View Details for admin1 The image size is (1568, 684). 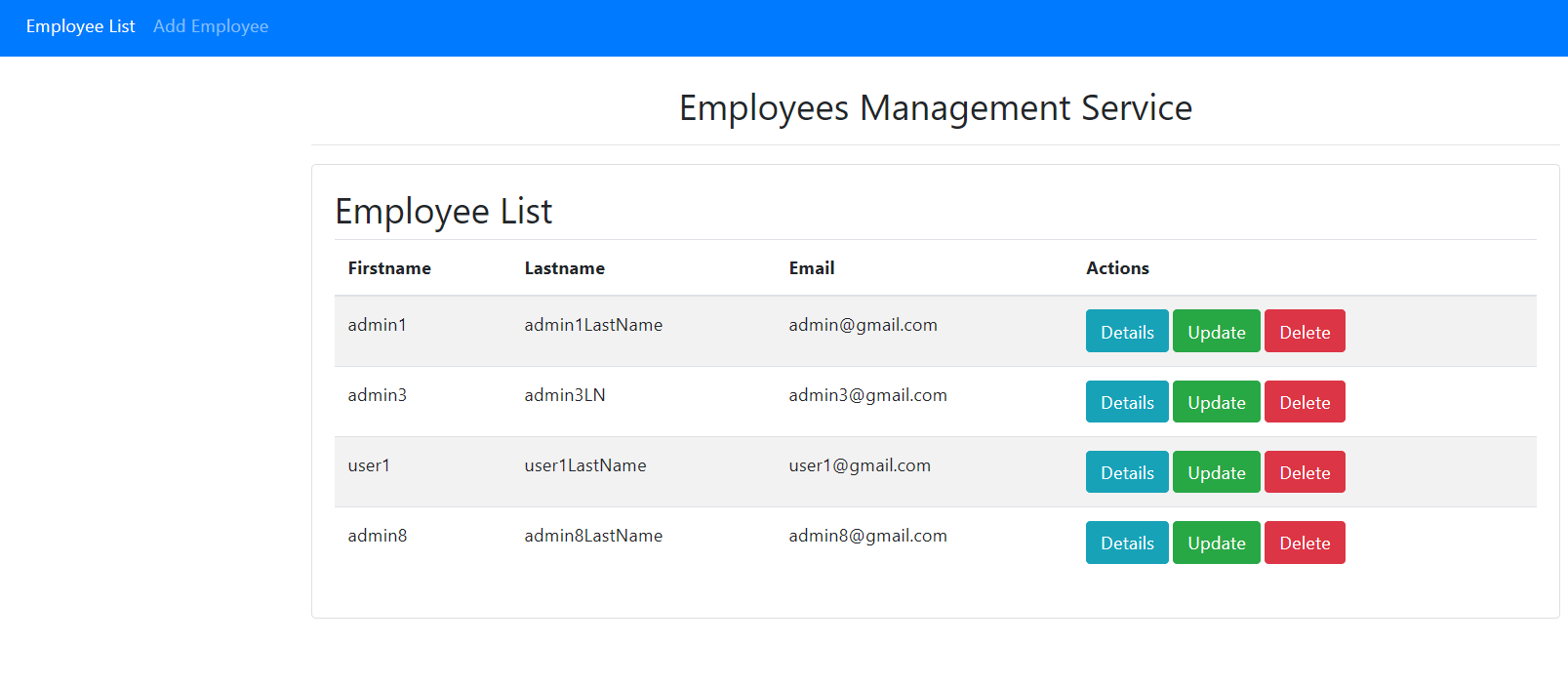1127,332
